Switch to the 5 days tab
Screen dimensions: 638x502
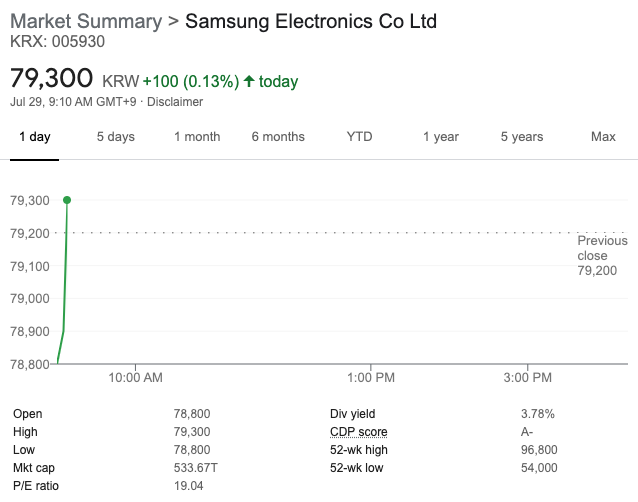click(x=115, y=136)
